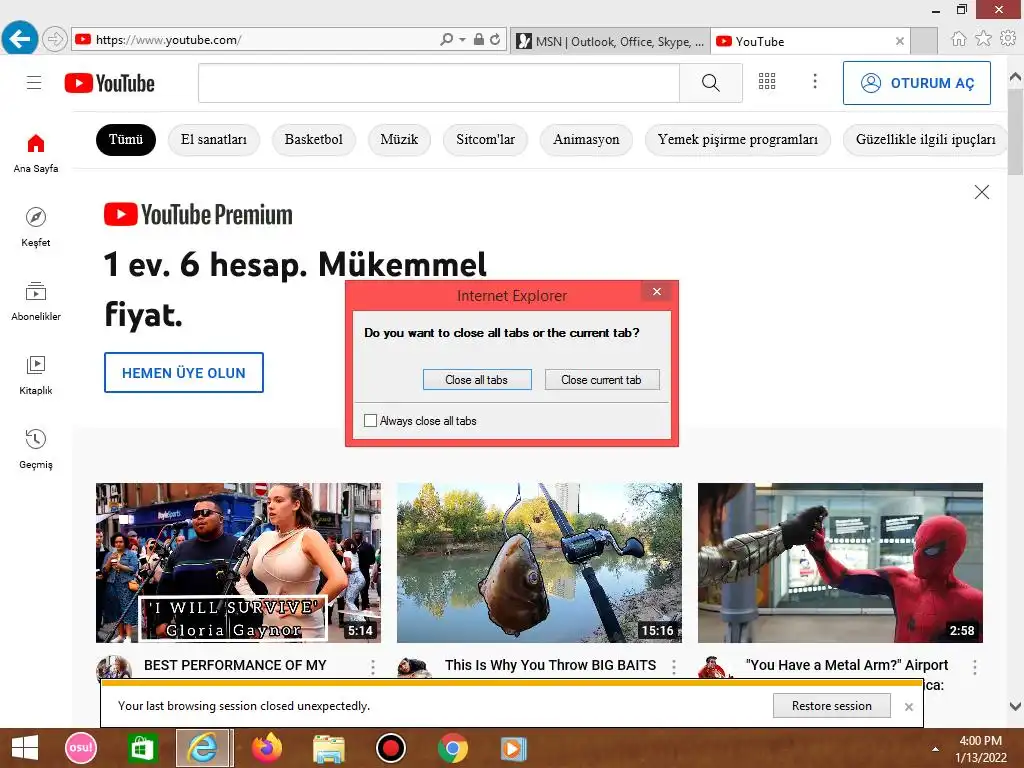1024x768 pixels.
Task: Select the Müzik filter chip
Action: pyautogui.click(x=399, y=140)
